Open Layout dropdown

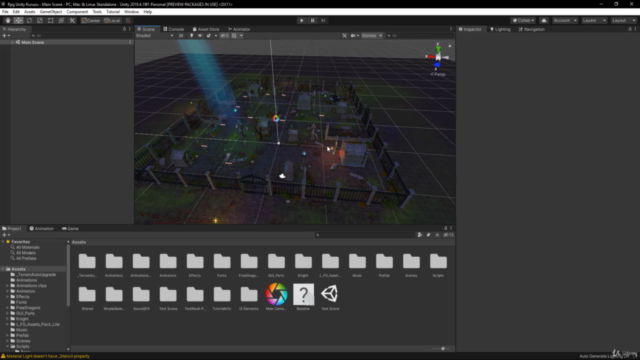[x=624, y=20]
